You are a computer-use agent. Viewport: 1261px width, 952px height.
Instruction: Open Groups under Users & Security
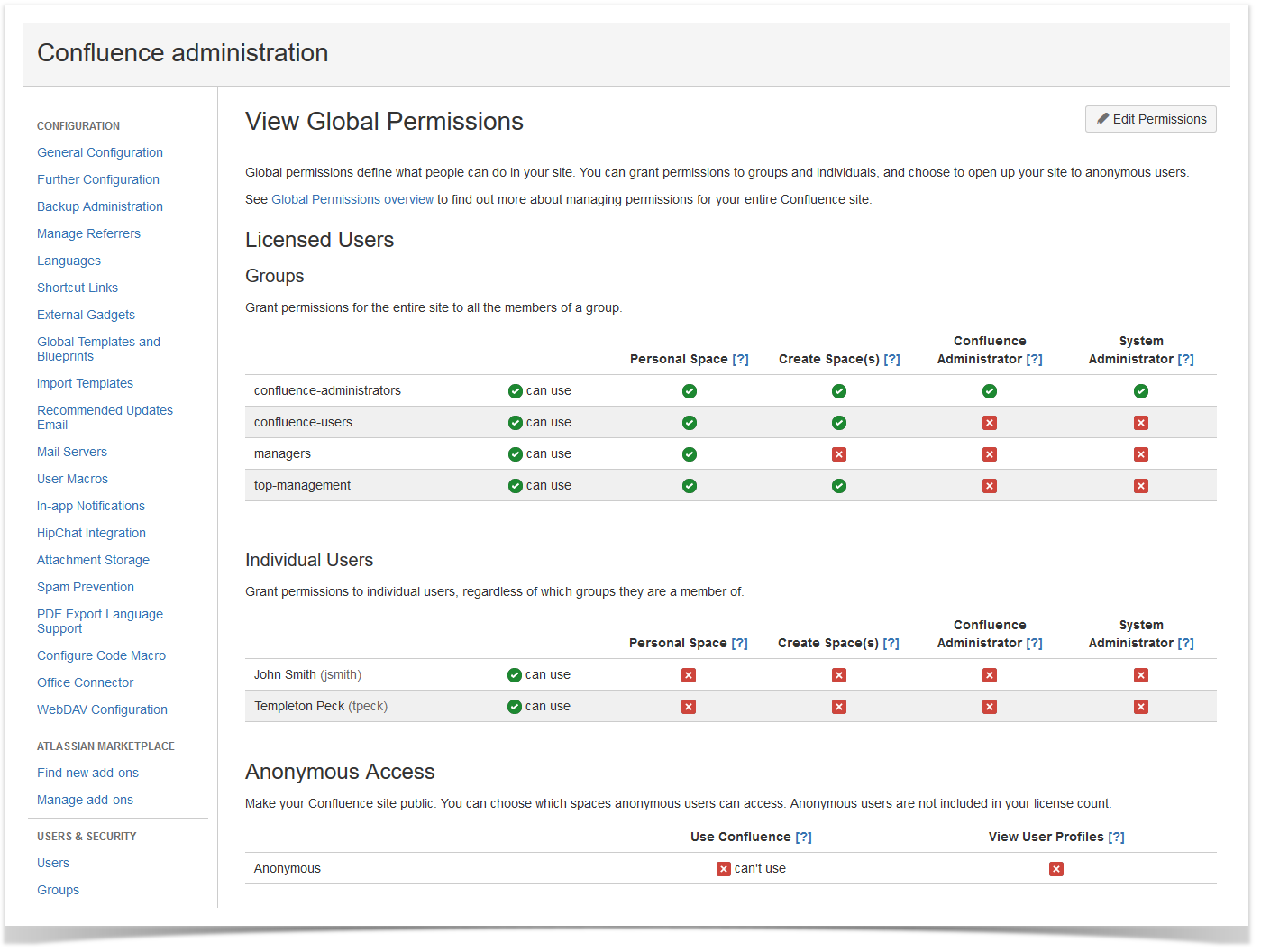click(x=58, y=890)
